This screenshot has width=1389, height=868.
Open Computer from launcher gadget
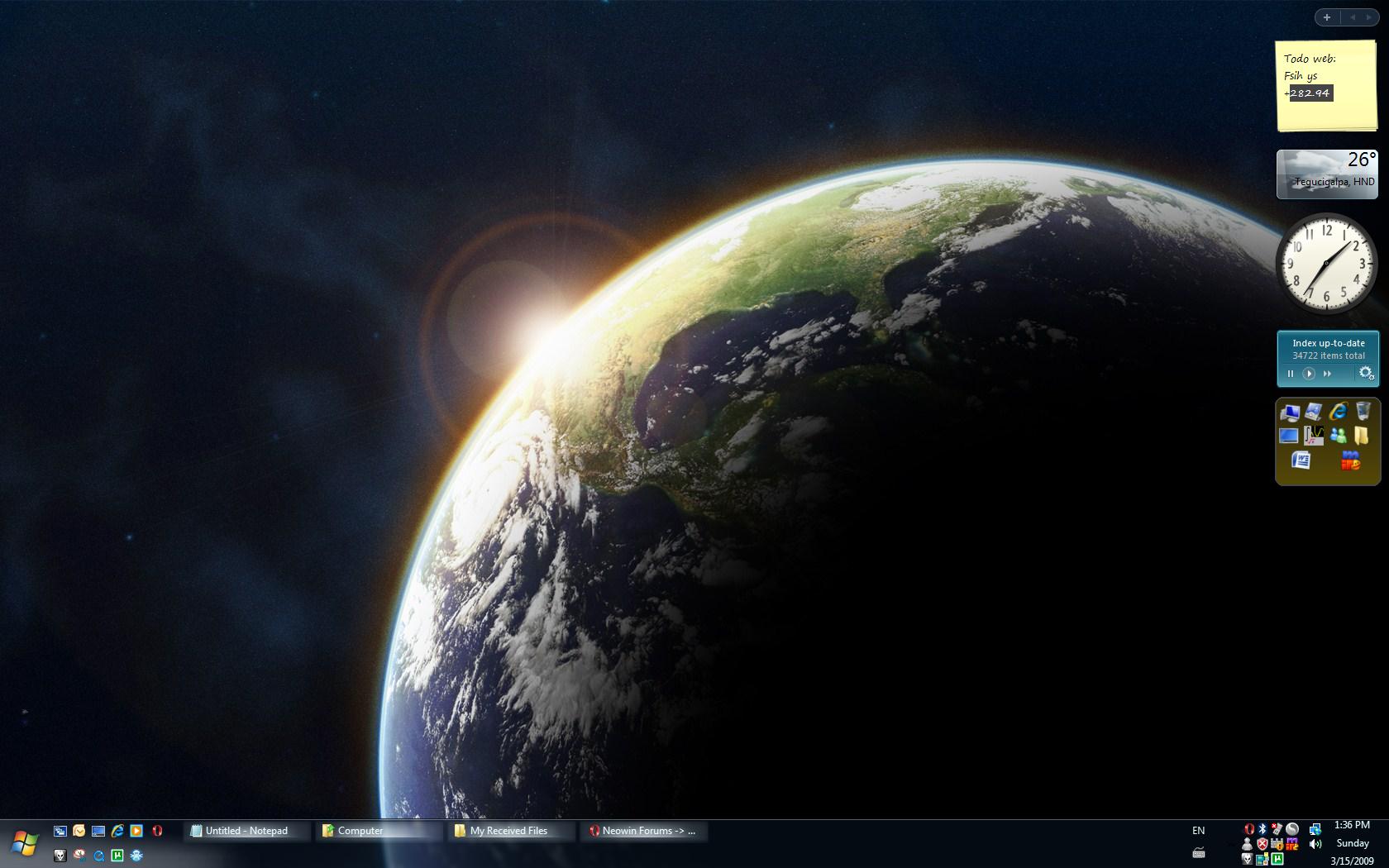[1290, 412]
